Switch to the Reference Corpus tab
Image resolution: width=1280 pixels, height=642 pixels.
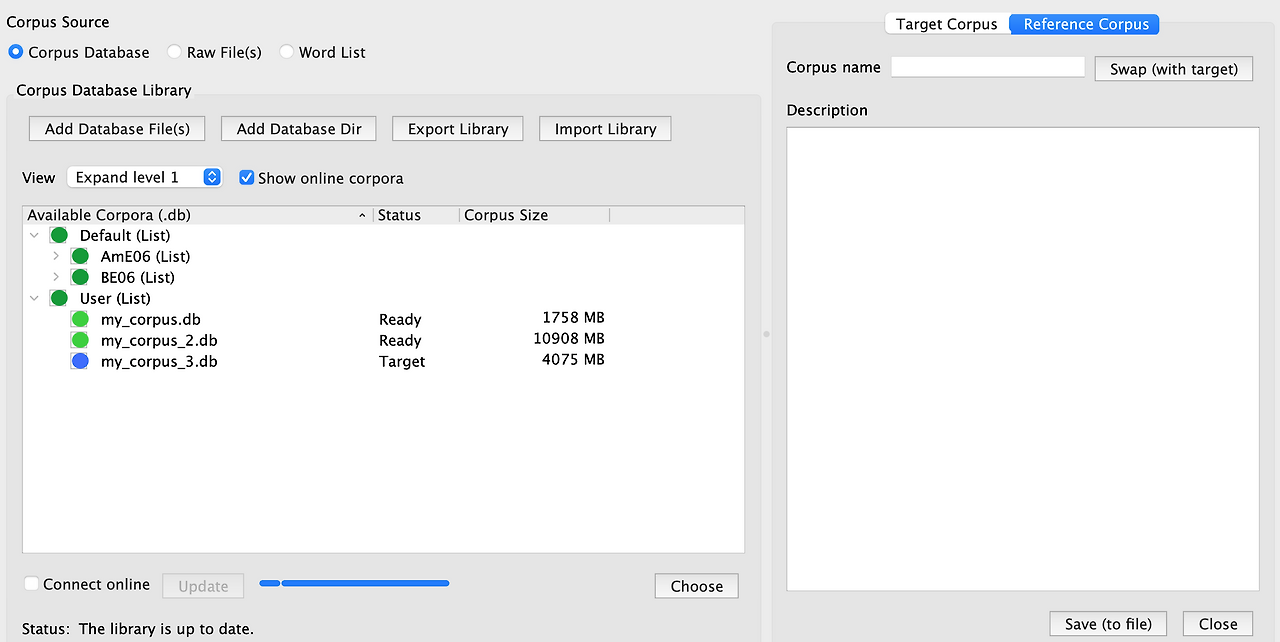(1086, 24)
